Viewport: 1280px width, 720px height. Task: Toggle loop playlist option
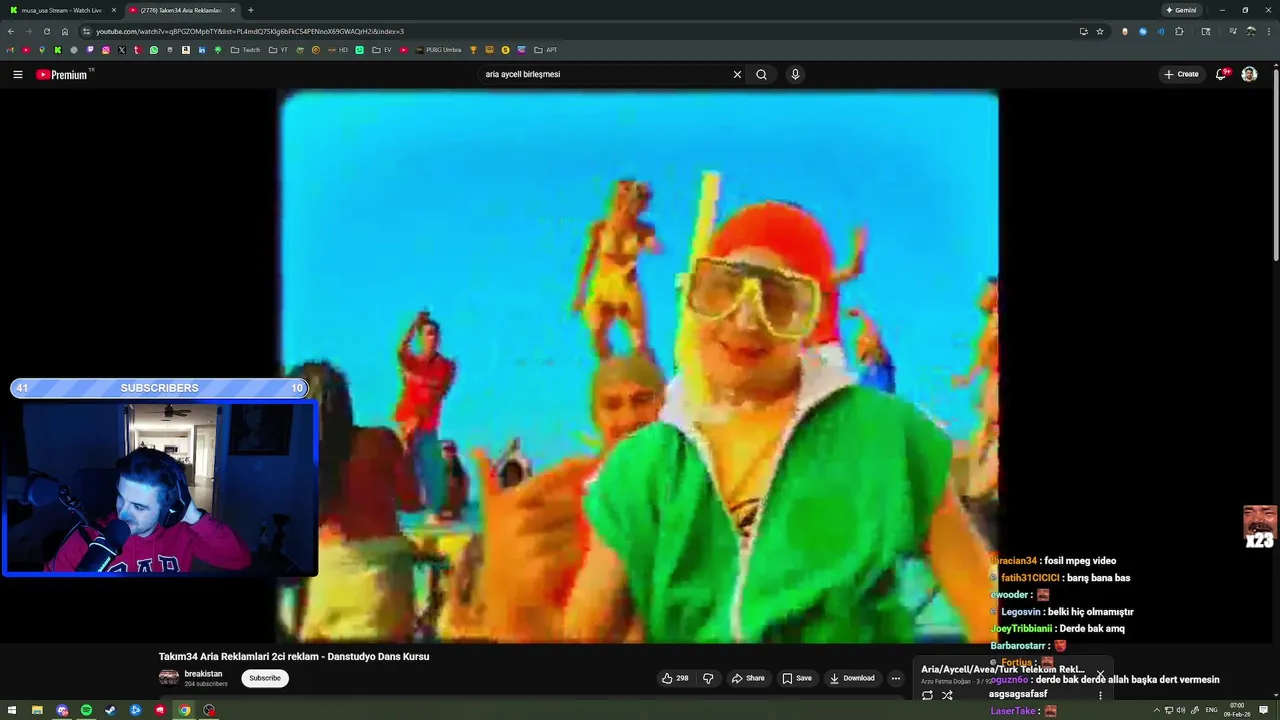[x=927, y=695]
